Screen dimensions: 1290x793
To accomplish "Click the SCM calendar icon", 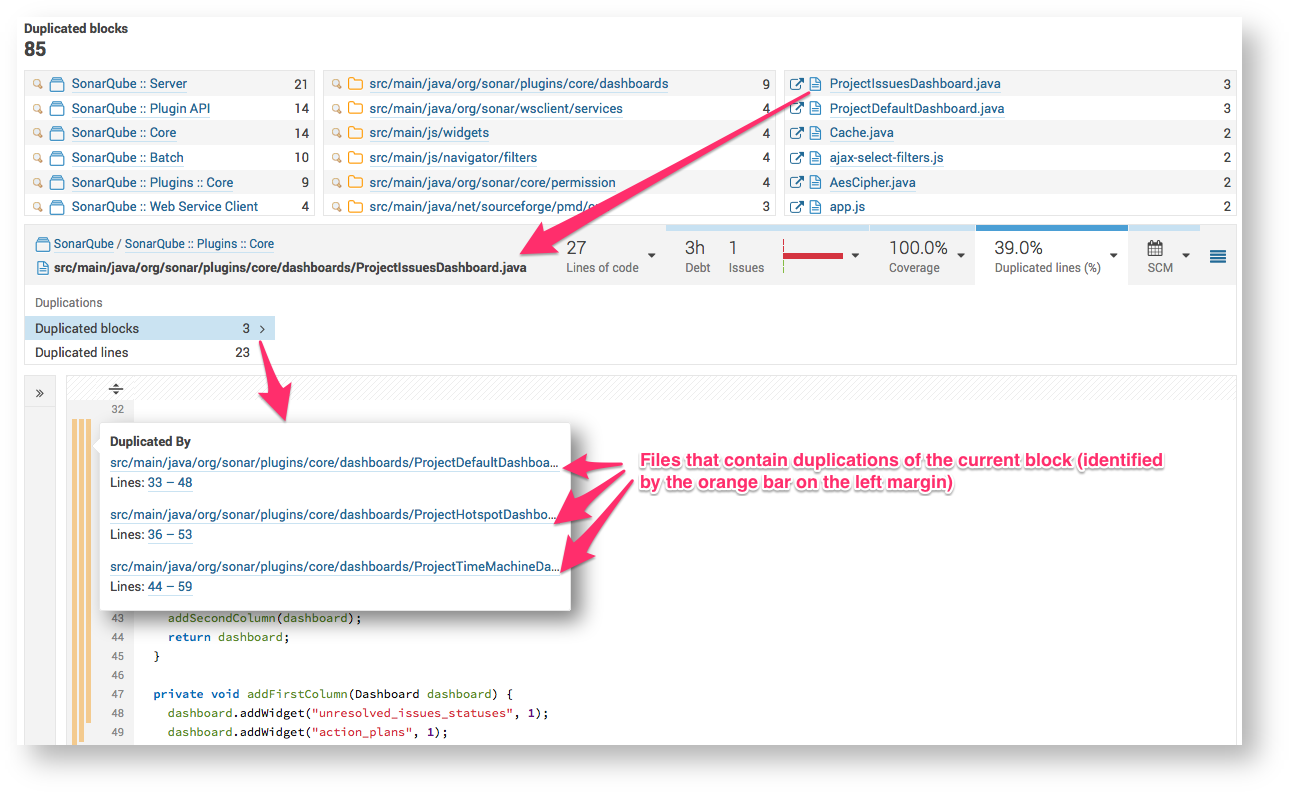I will [1155, 248].
